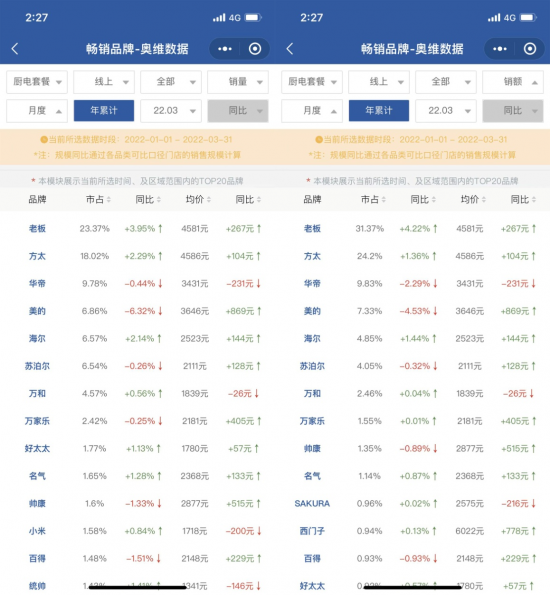Open SAKURA brand link in right table
Image resolution: width=550 pixels, height=595 pixels.
[x=312, y=504]
